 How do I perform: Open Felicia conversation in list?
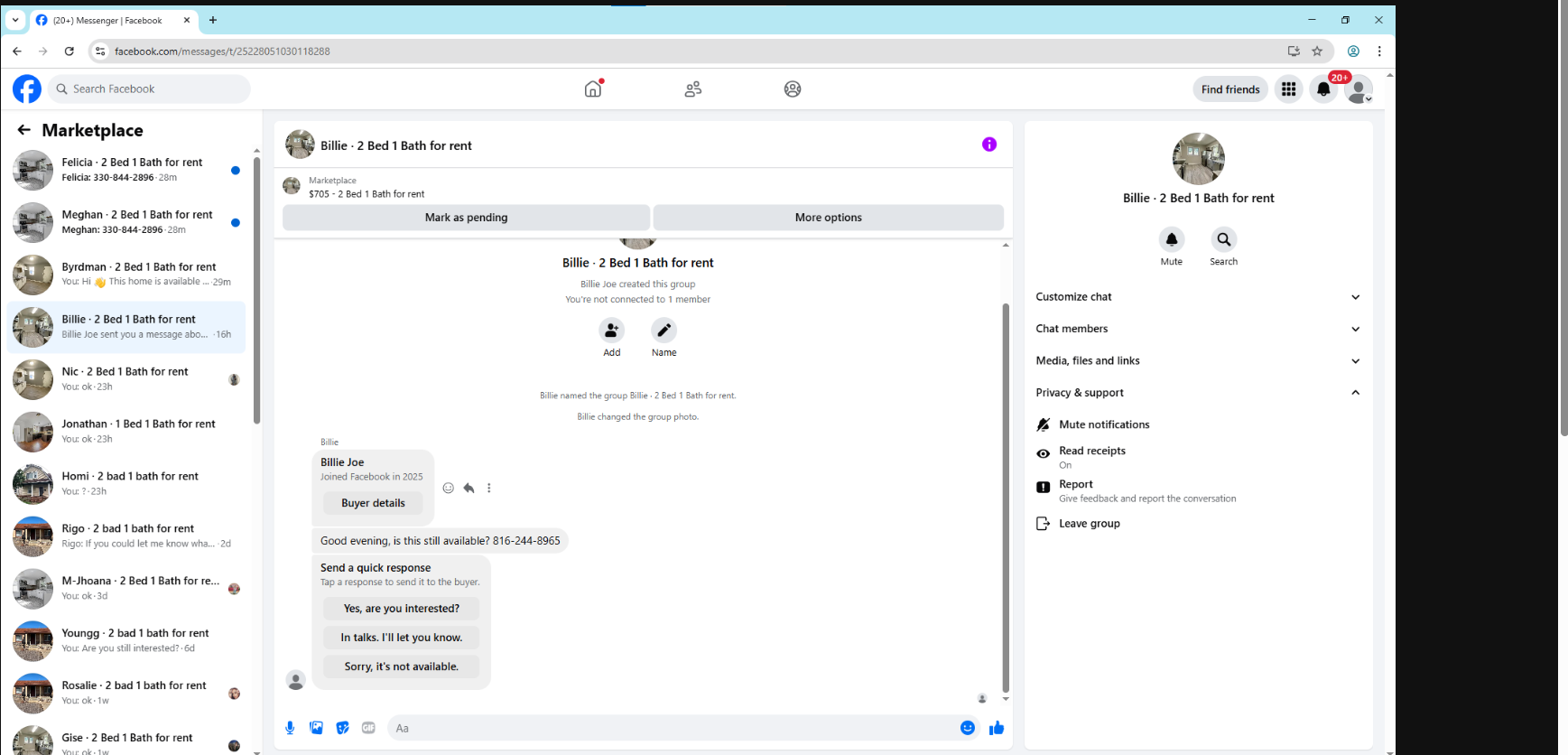pyautogui.click(x=126, y=170)
